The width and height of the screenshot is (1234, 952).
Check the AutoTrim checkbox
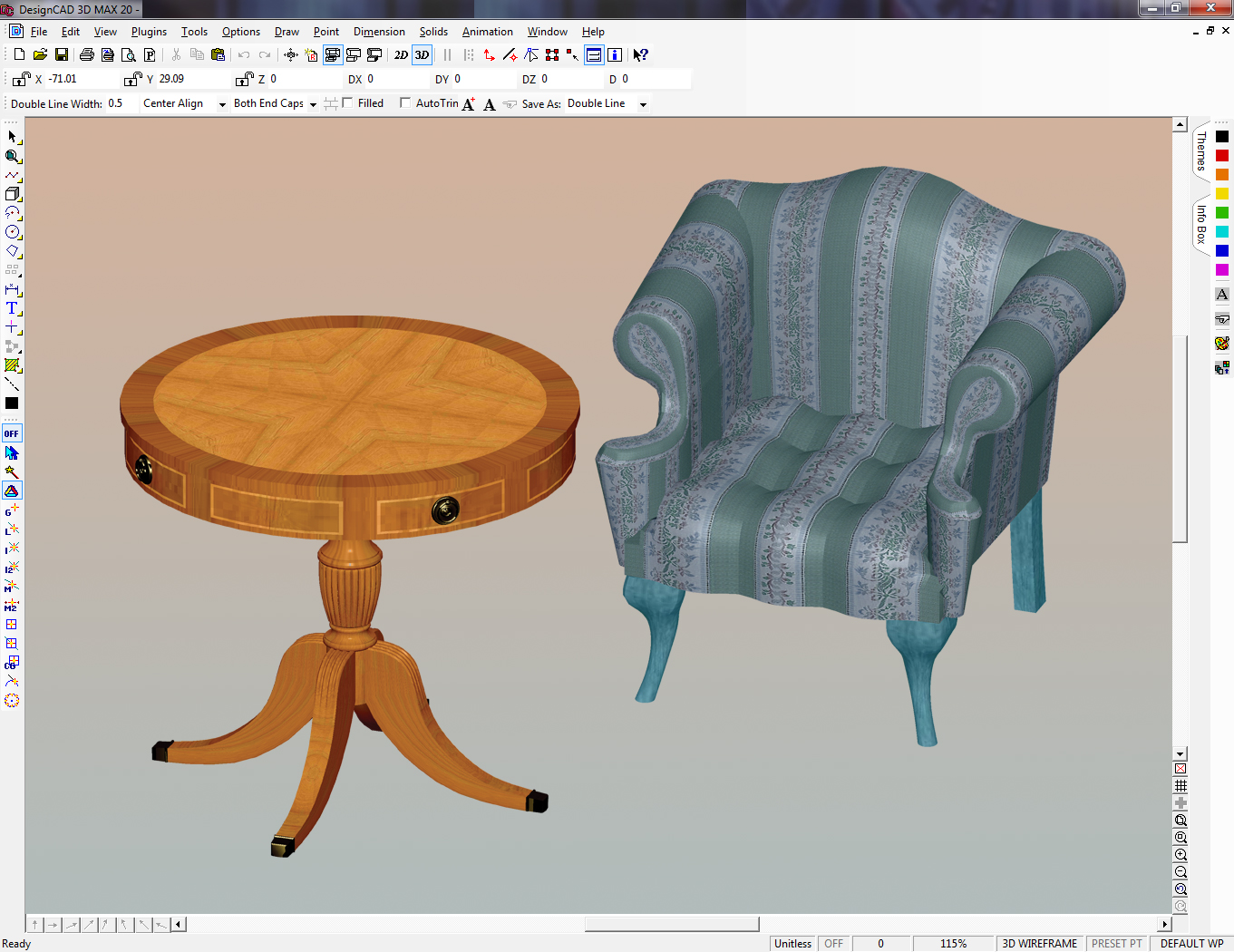pos(405,103)
